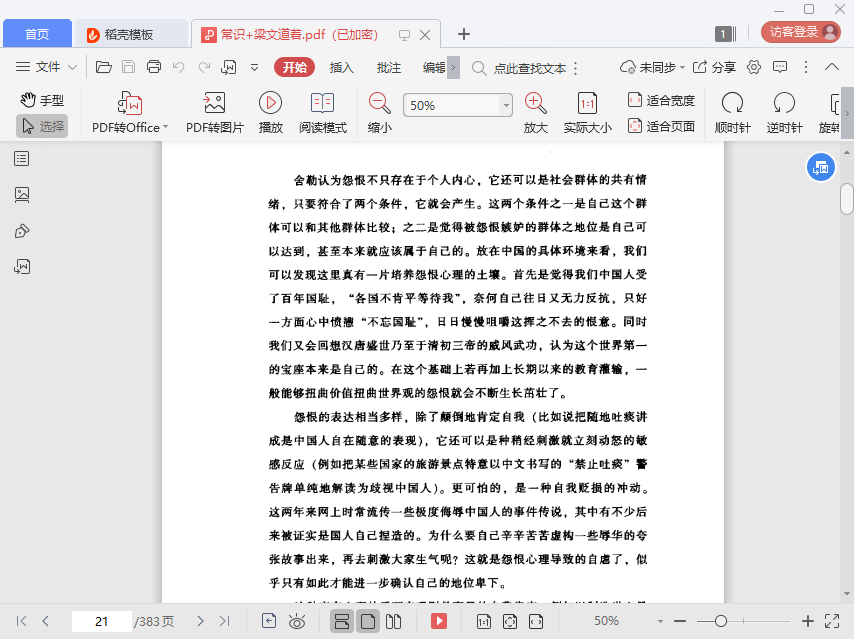Switch to the 稻壳模板 tab
The width and height of the screenshot is (854, 639).
tap(131, 34)
